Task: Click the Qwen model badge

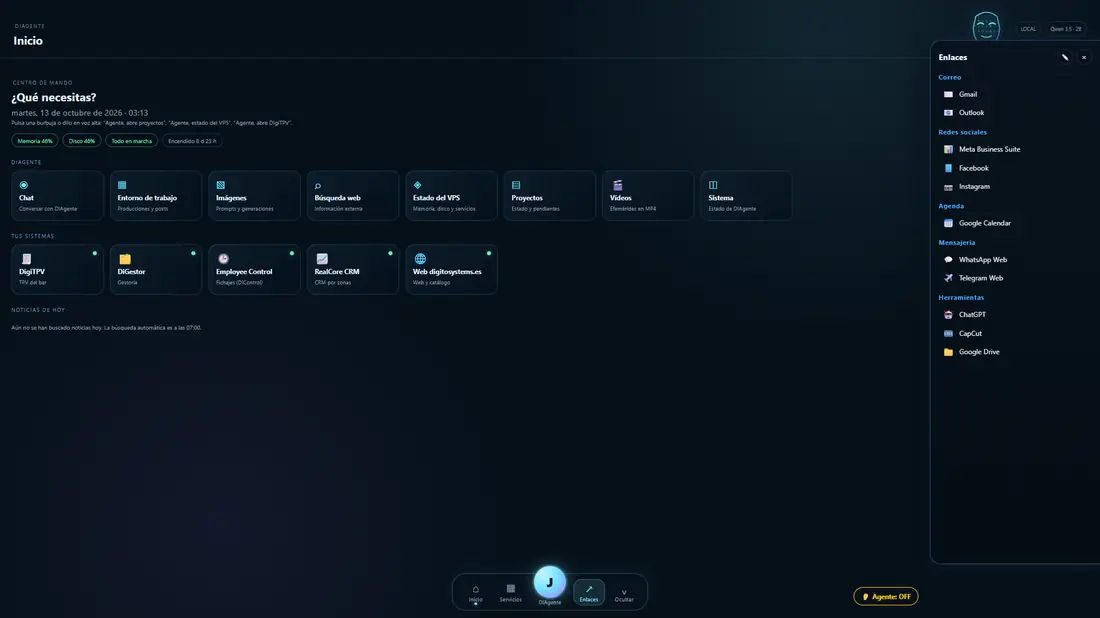Action: coord(1066,29)
